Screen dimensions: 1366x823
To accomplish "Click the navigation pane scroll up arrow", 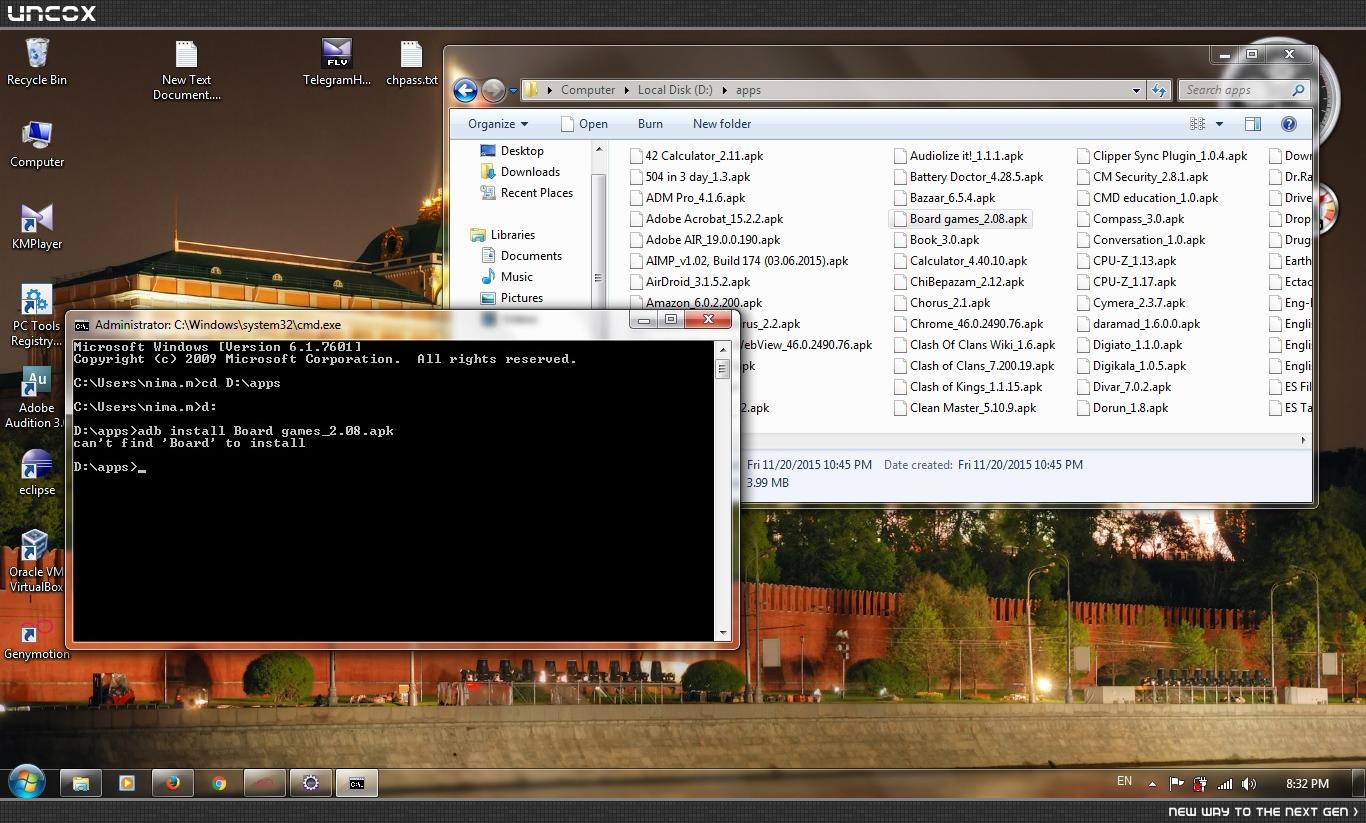I will tap(599, 150).
